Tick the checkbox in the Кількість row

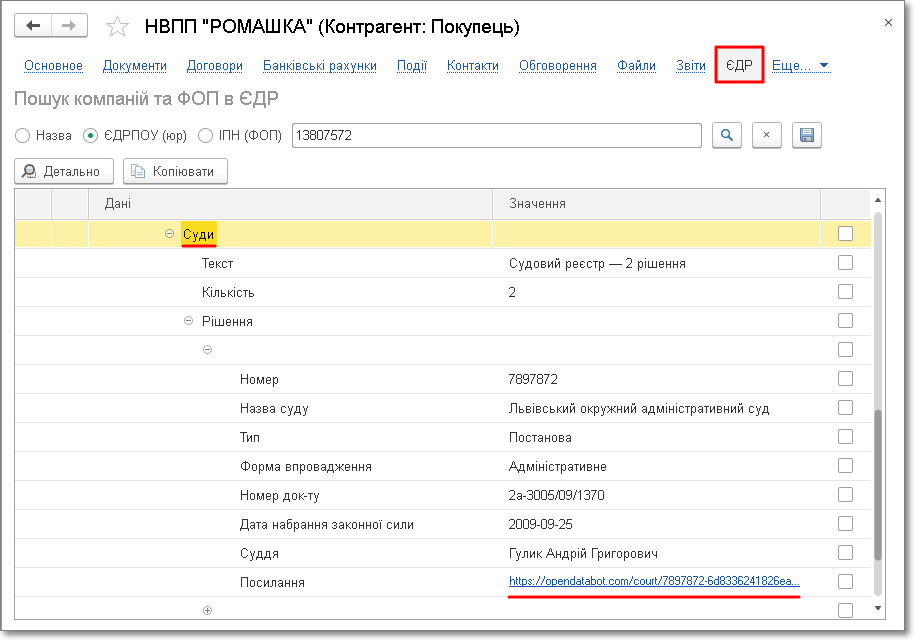(x=845, y=292)
